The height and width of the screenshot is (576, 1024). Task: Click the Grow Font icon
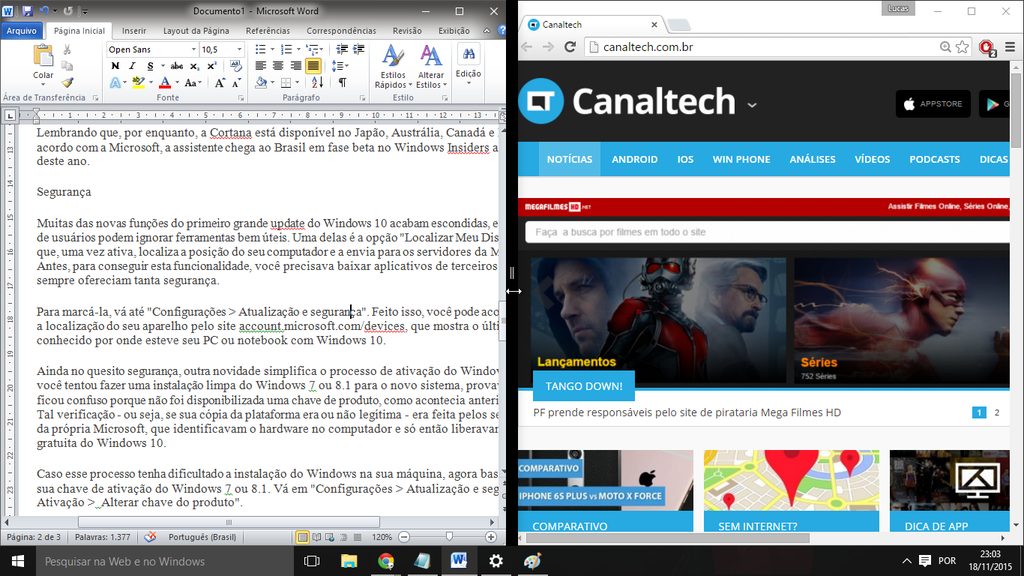219,83
